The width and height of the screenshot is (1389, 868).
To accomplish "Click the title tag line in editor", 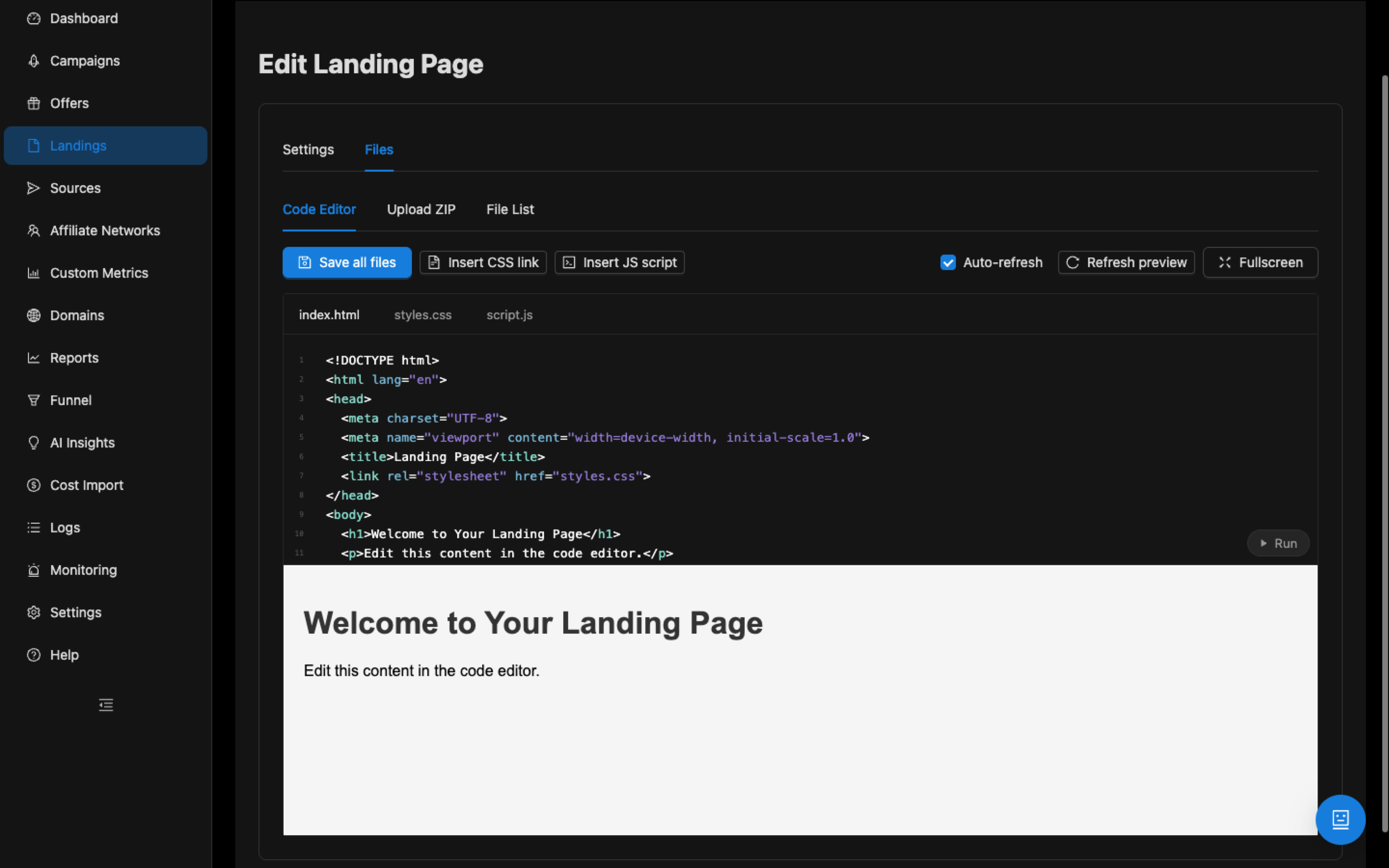I will tap(443, 456).
